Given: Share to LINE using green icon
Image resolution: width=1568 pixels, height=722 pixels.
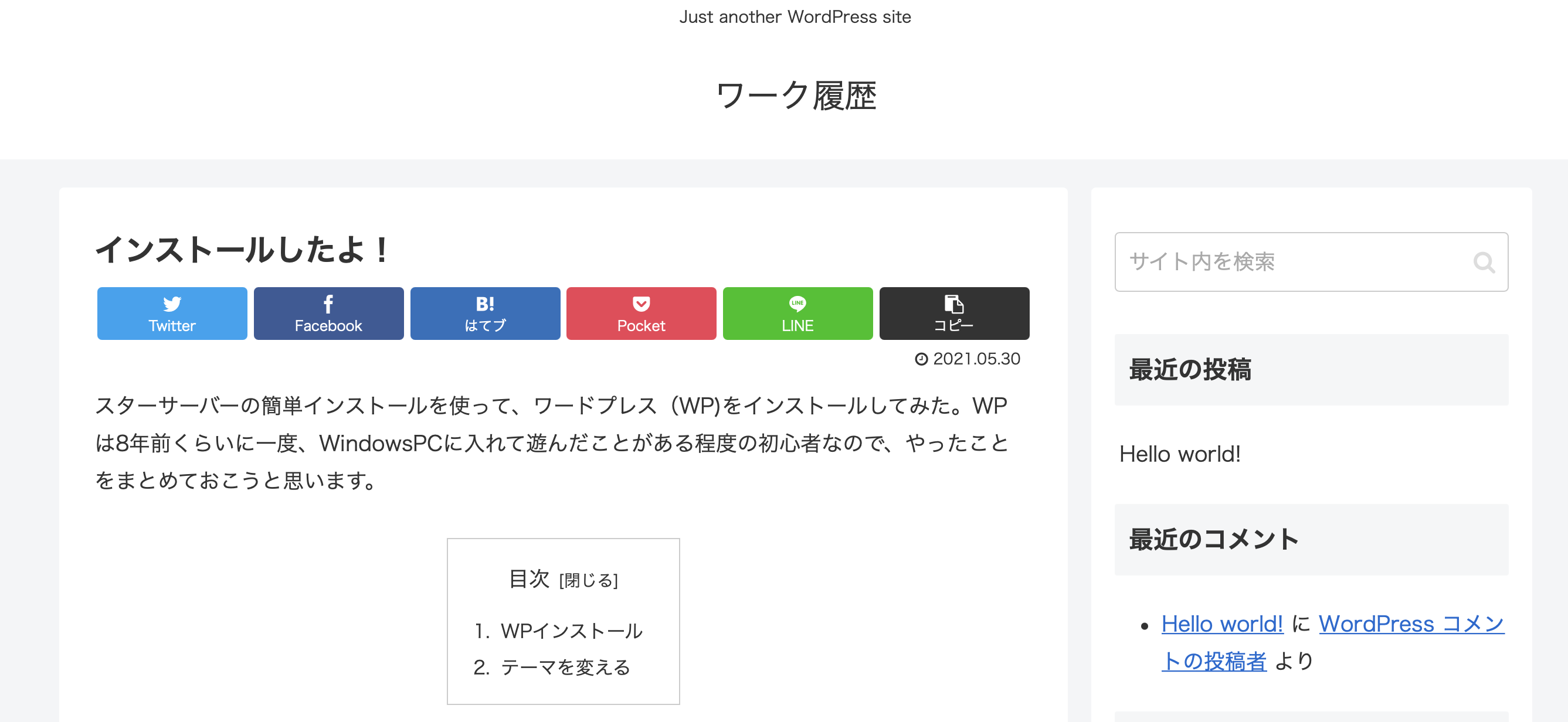Looking at the screenshot, I should pyautogui.click(x=797, y=304).
